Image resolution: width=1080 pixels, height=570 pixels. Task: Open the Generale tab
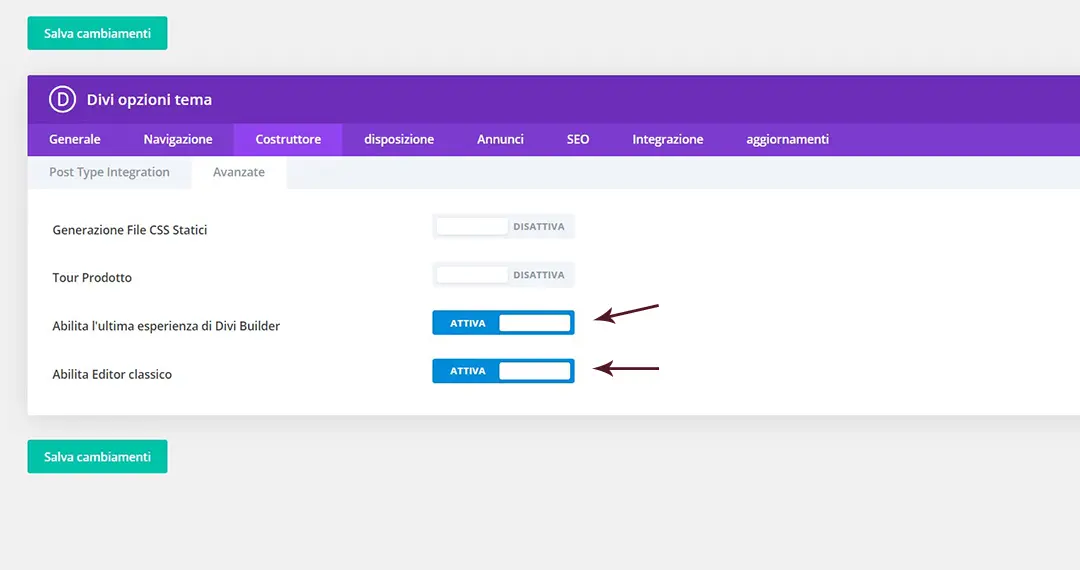(74, 139)
